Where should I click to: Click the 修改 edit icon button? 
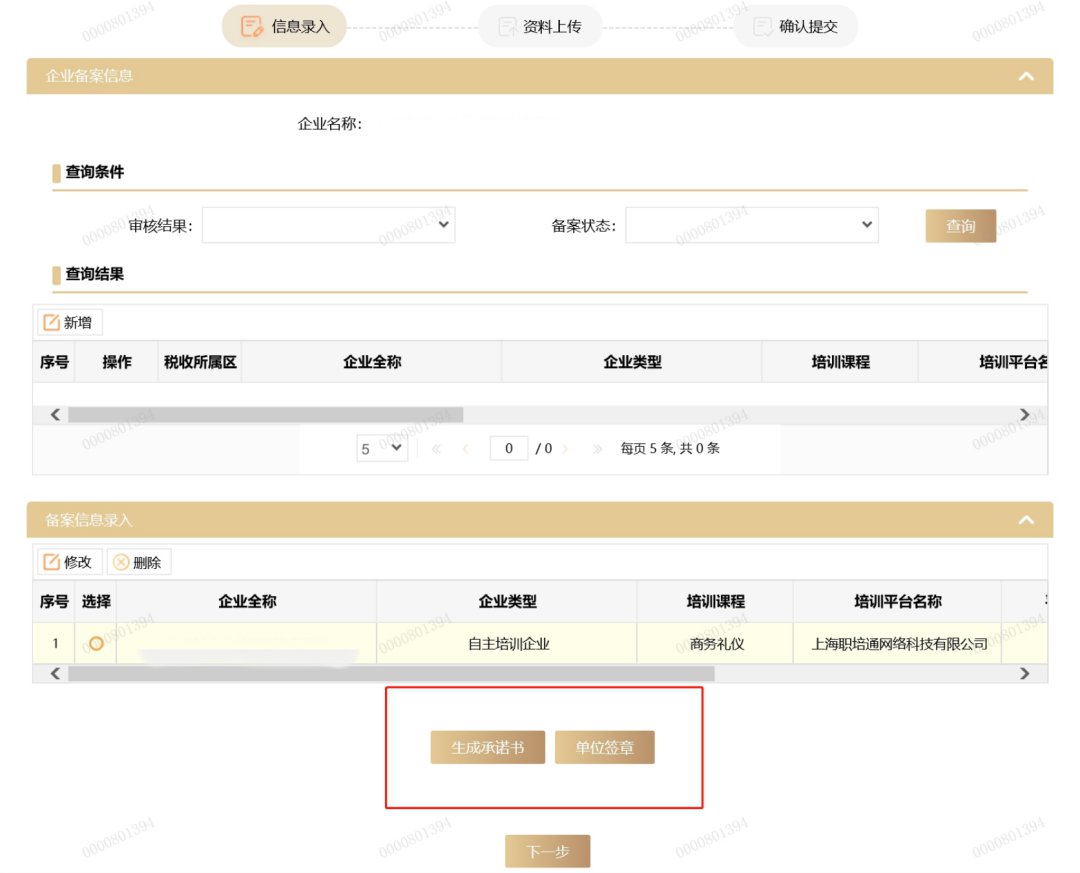(x=68, y=562)
